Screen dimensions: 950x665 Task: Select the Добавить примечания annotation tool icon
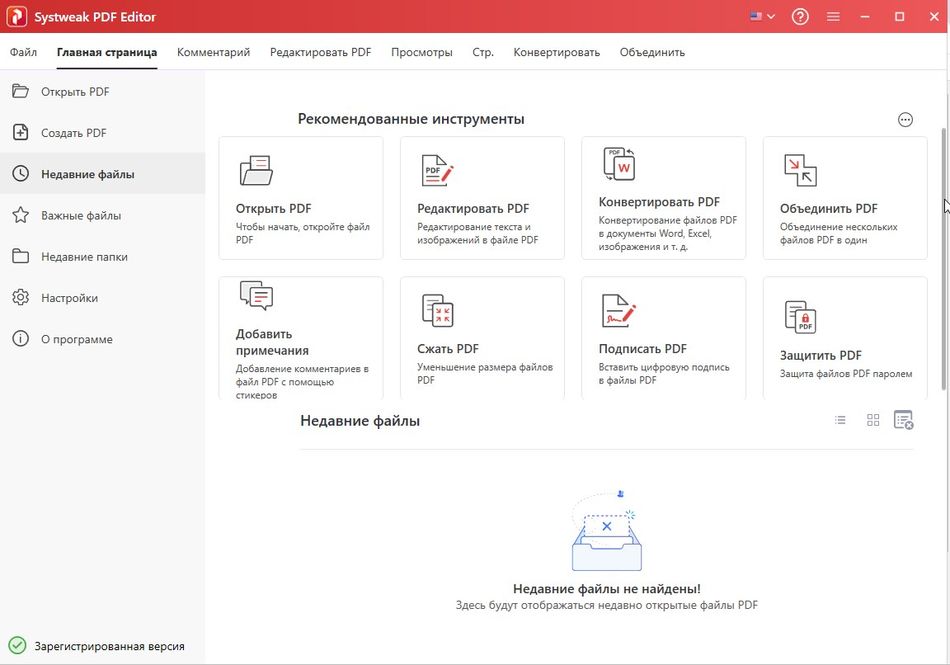256,295
